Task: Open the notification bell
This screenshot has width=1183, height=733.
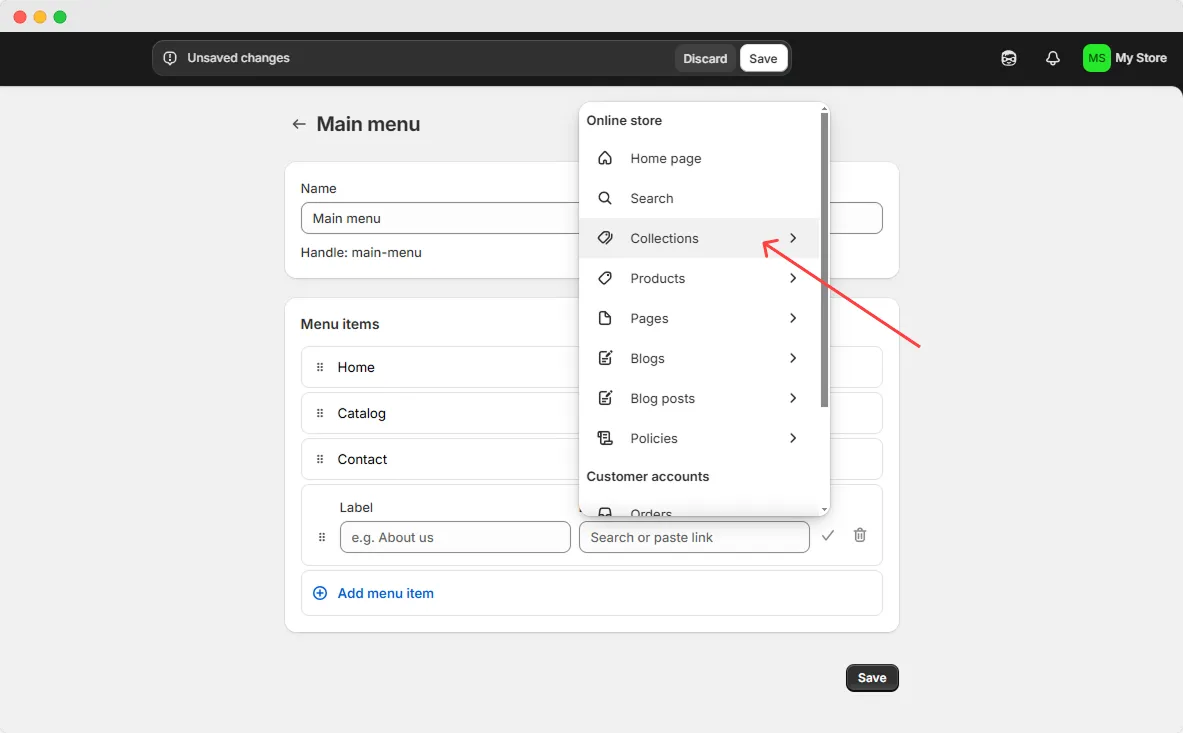Action: (x=1052, y=58)
